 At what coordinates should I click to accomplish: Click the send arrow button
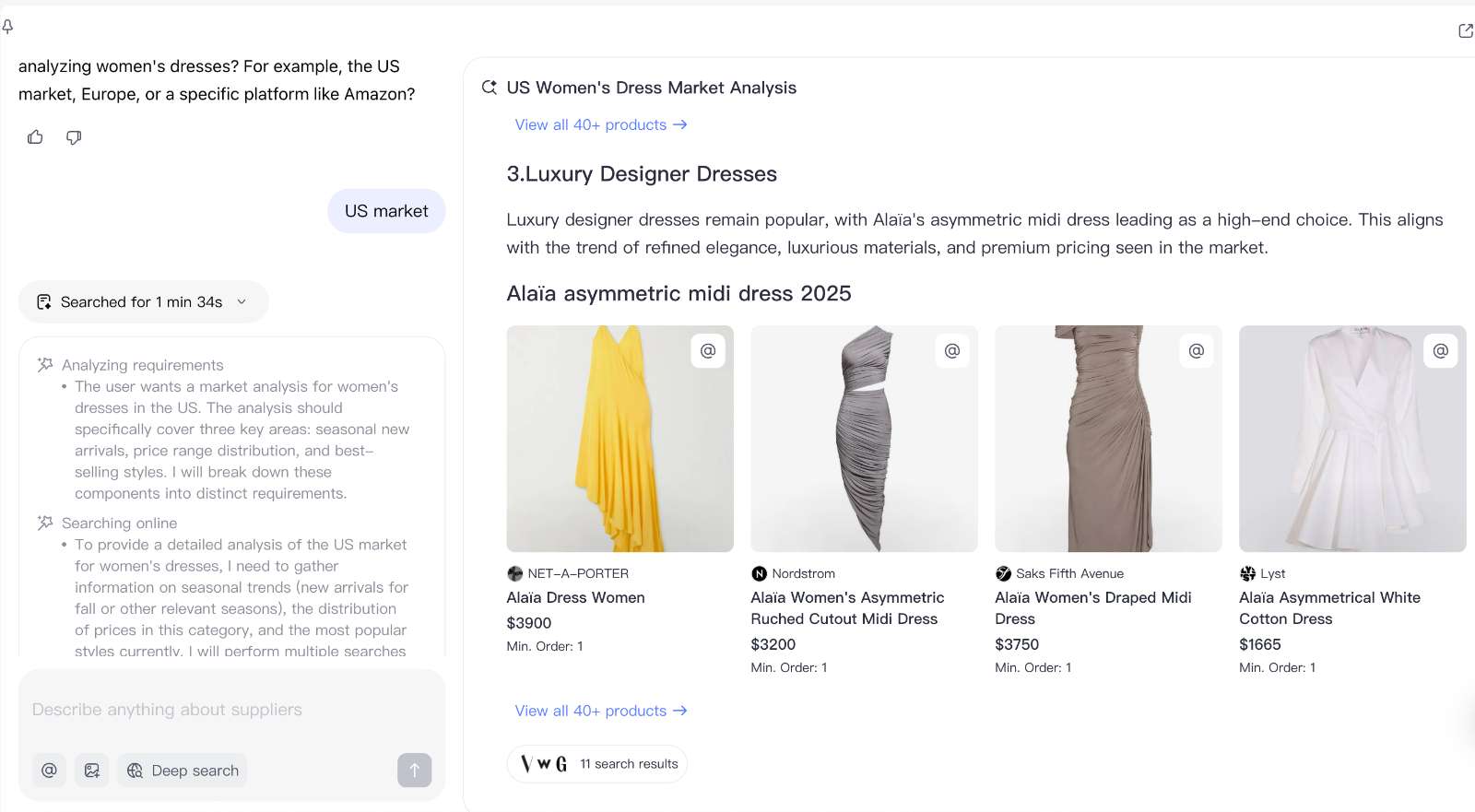point(414,771)
